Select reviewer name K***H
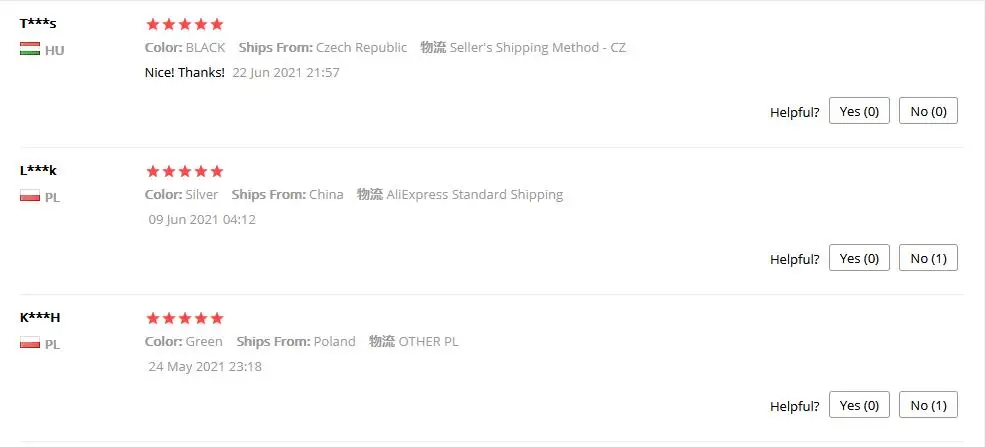 pos(40,318)
